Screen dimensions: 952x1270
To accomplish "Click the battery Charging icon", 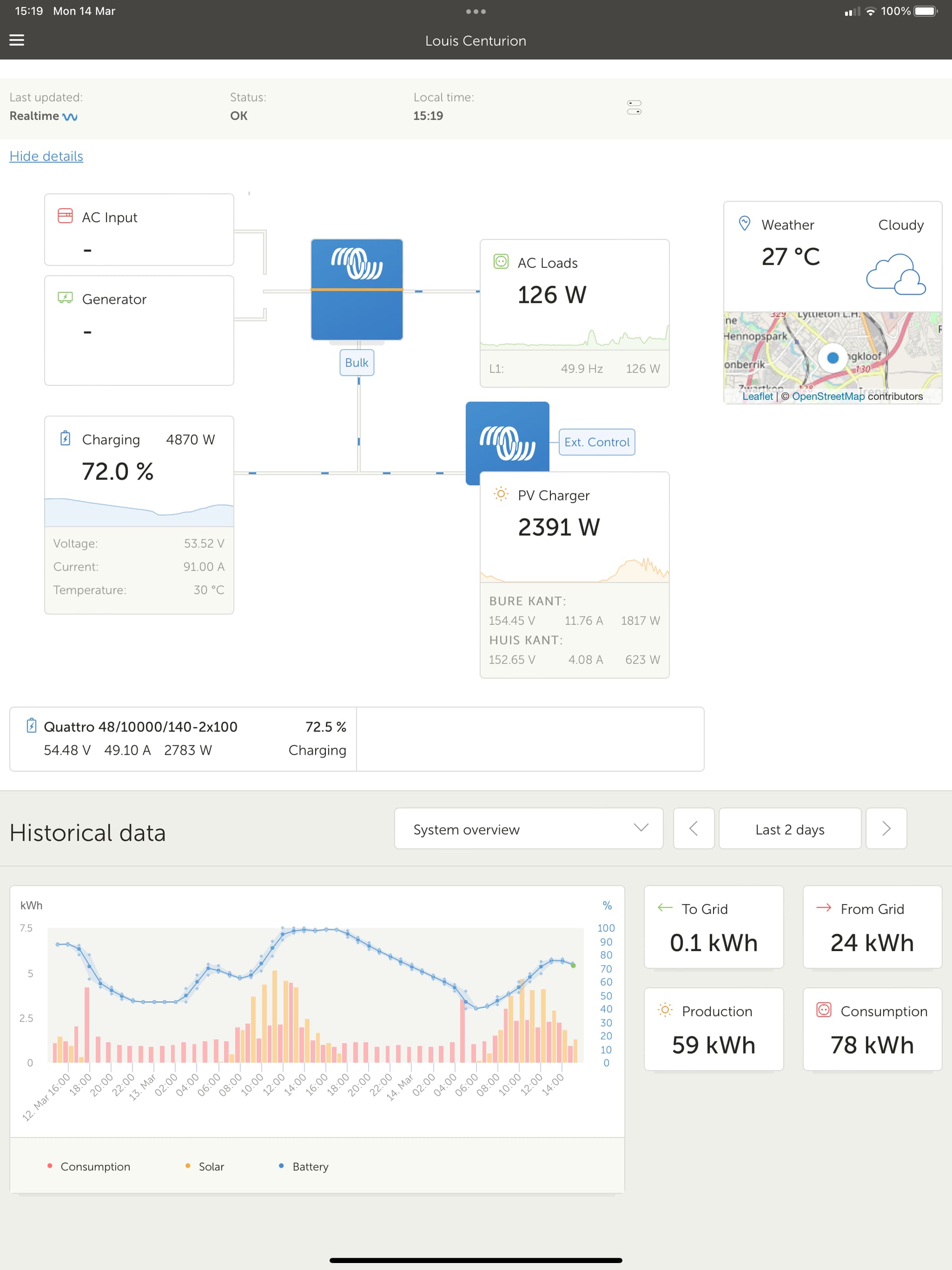I will click(65, 439).
